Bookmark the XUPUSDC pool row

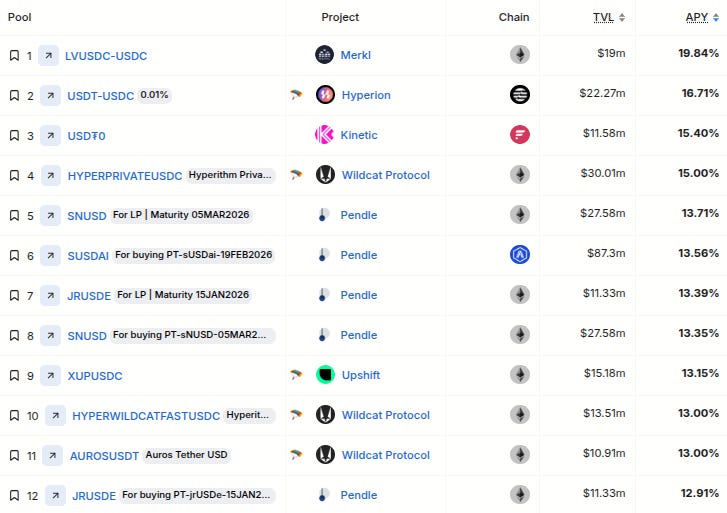click(x=14, y=375)
